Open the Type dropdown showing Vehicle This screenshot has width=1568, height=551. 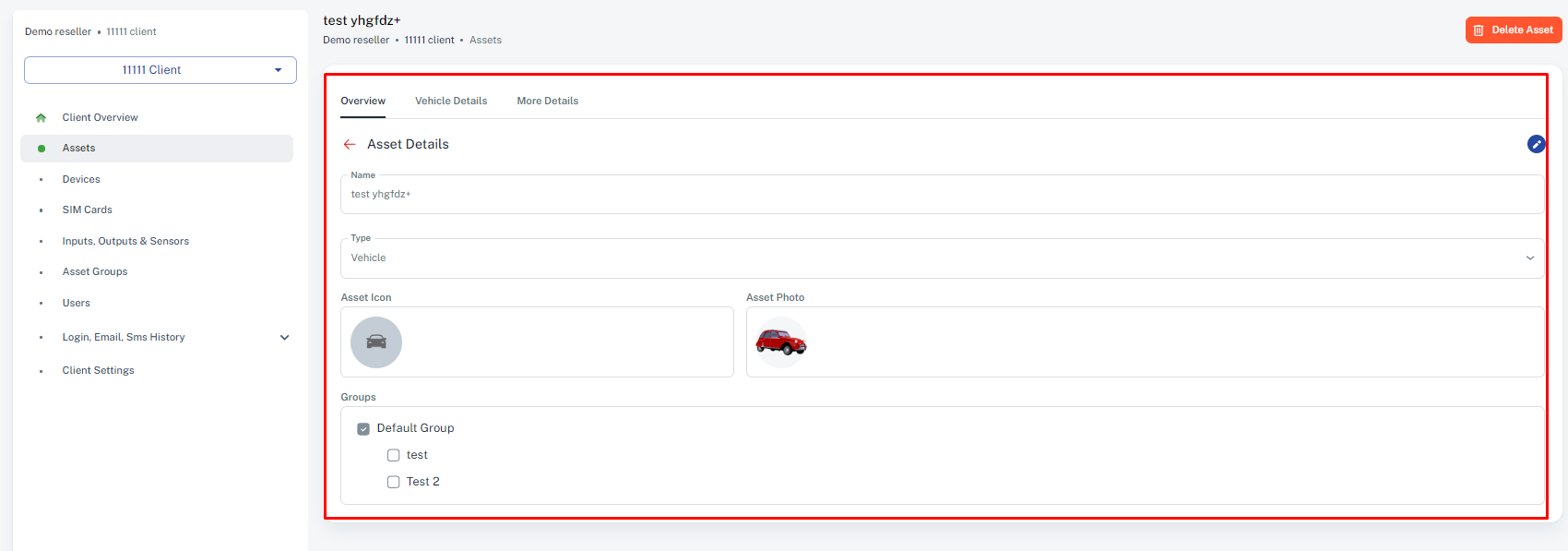tap(942, 258)
